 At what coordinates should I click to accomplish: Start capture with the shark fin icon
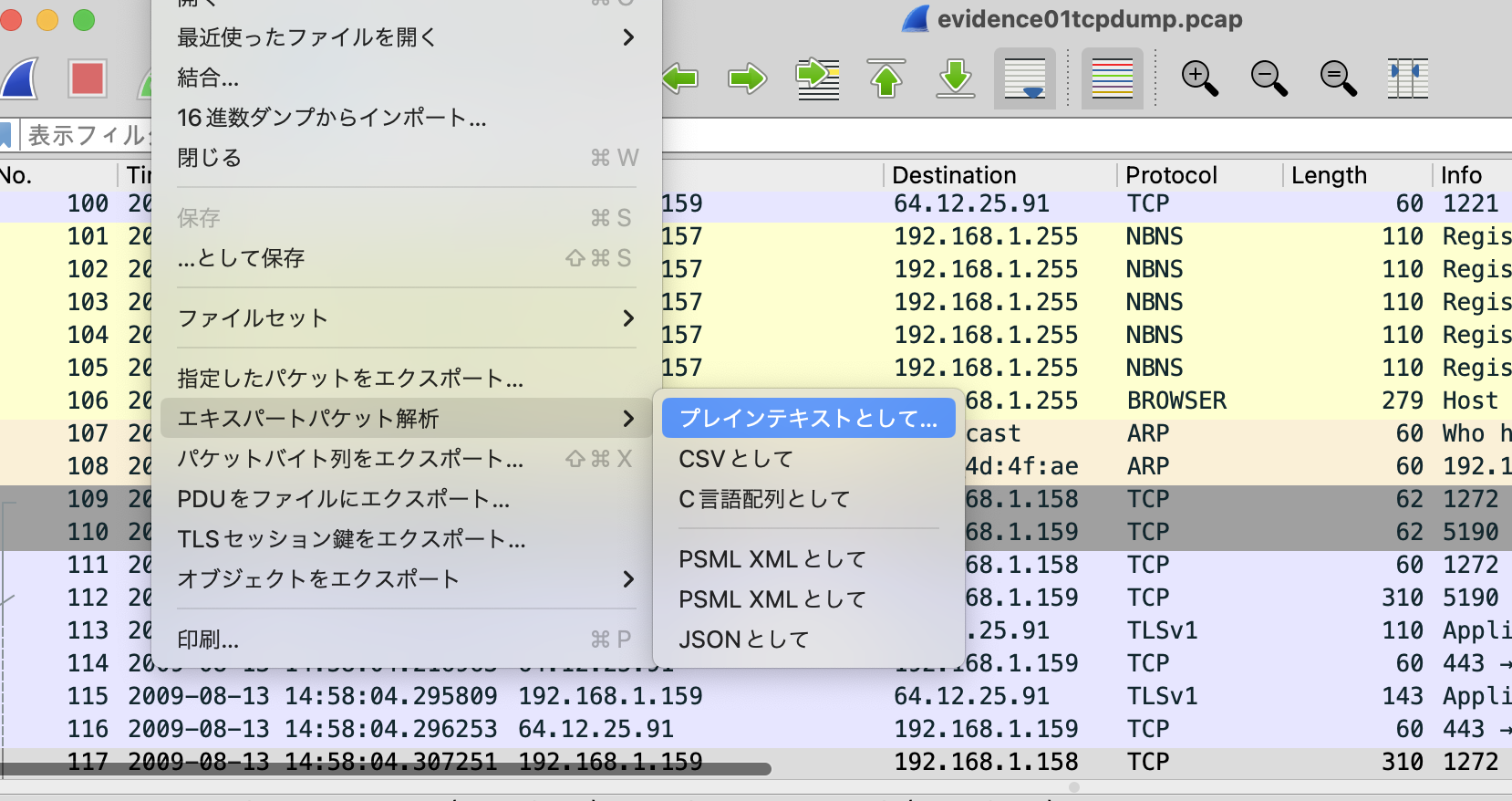(20, 78)
